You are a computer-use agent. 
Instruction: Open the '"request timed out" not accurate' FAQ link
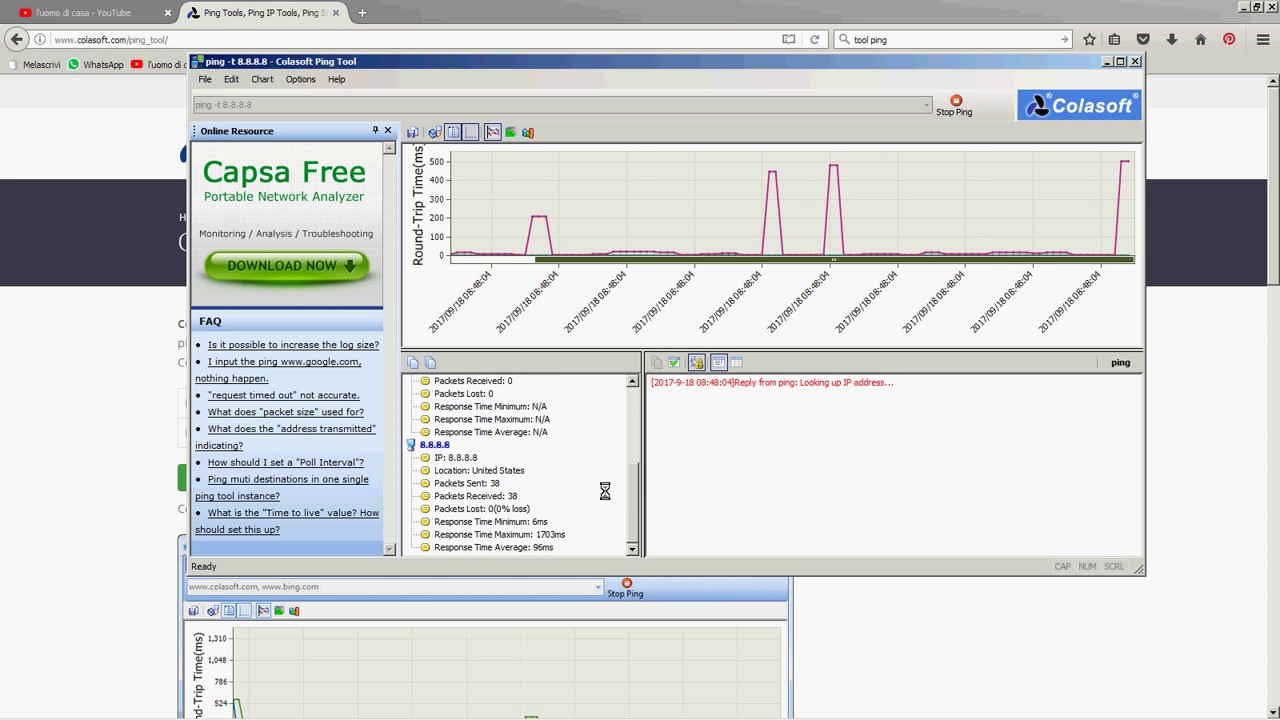tap(283, 395)
